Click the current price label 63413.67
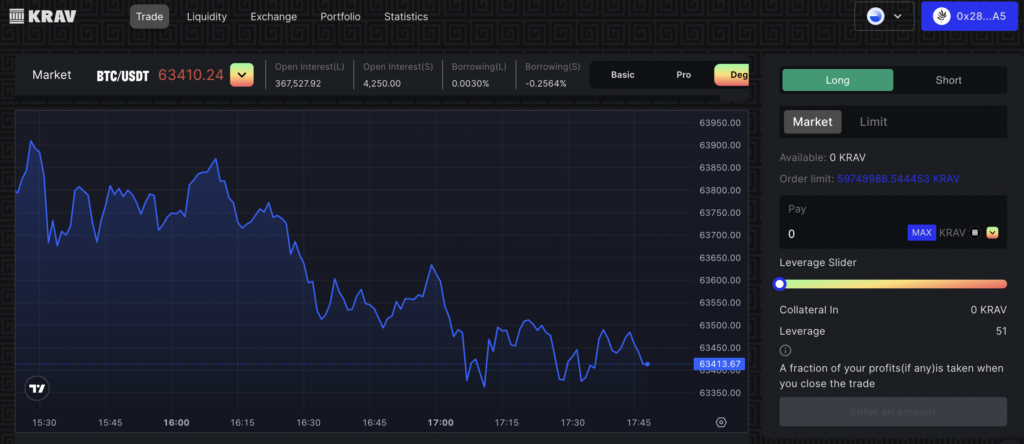The width and height of the screenshot is (1024, 444). 718,364
